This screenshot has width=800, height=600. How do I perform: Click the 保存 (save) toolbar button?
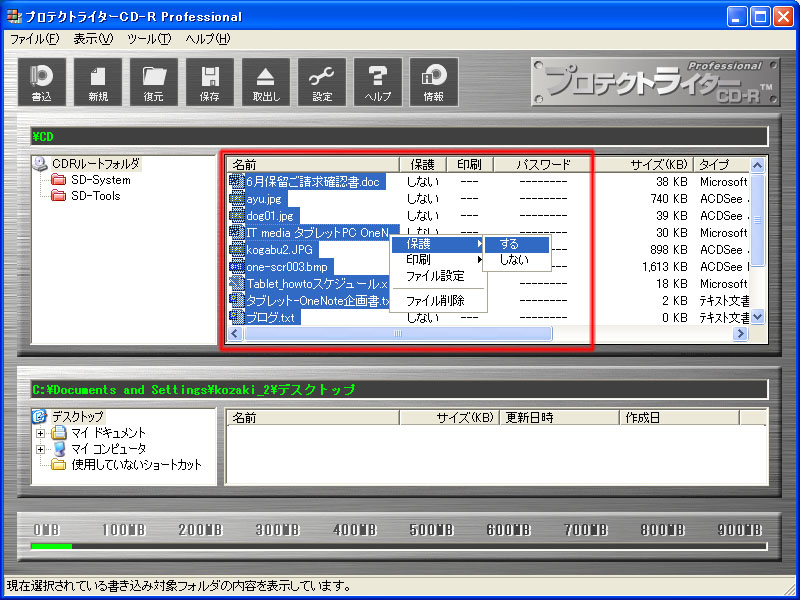click(x=210, y=82)
